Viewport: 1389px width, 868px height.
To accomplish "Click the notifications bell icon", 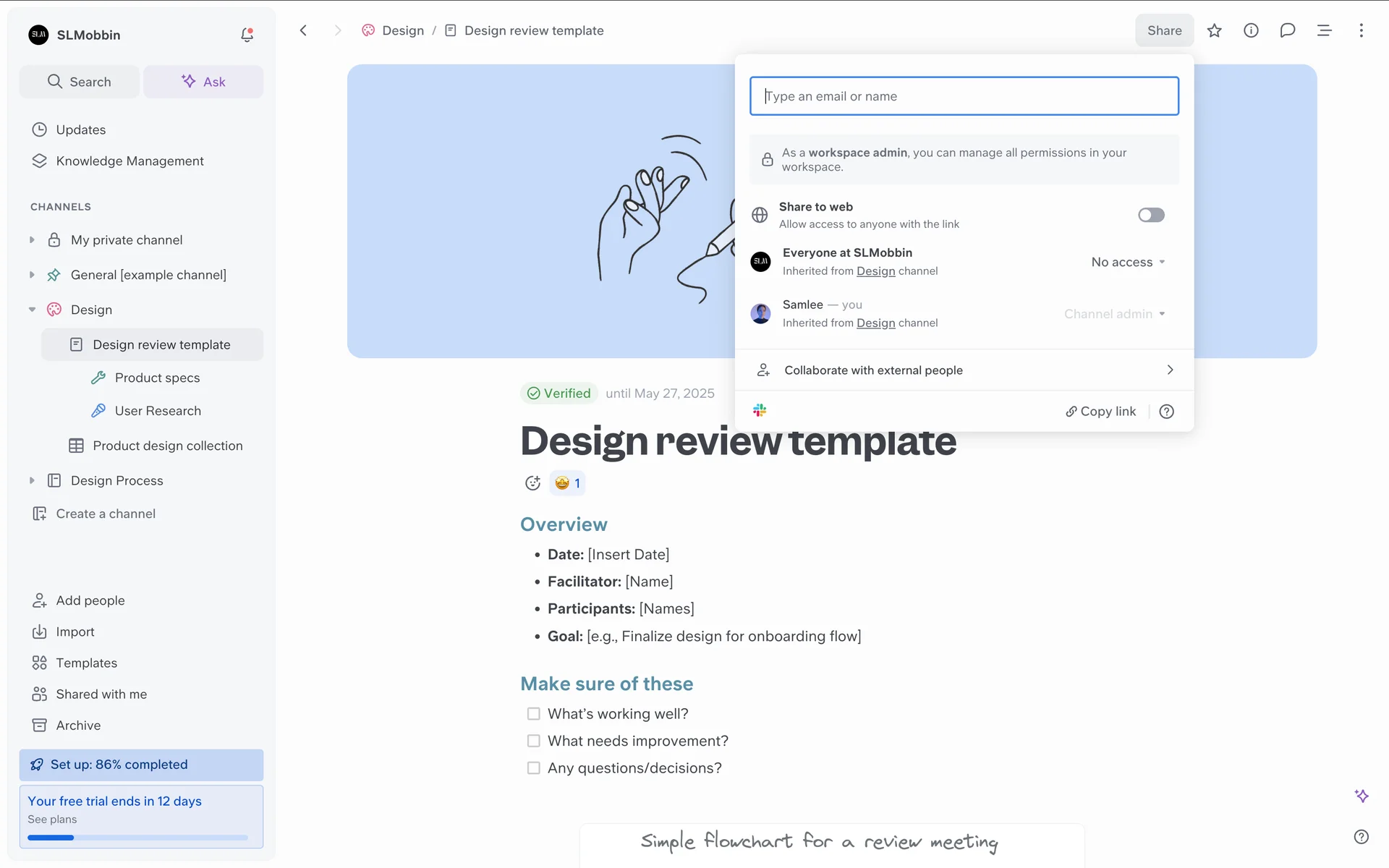I will pyautogui.click(x=247, y=35).
